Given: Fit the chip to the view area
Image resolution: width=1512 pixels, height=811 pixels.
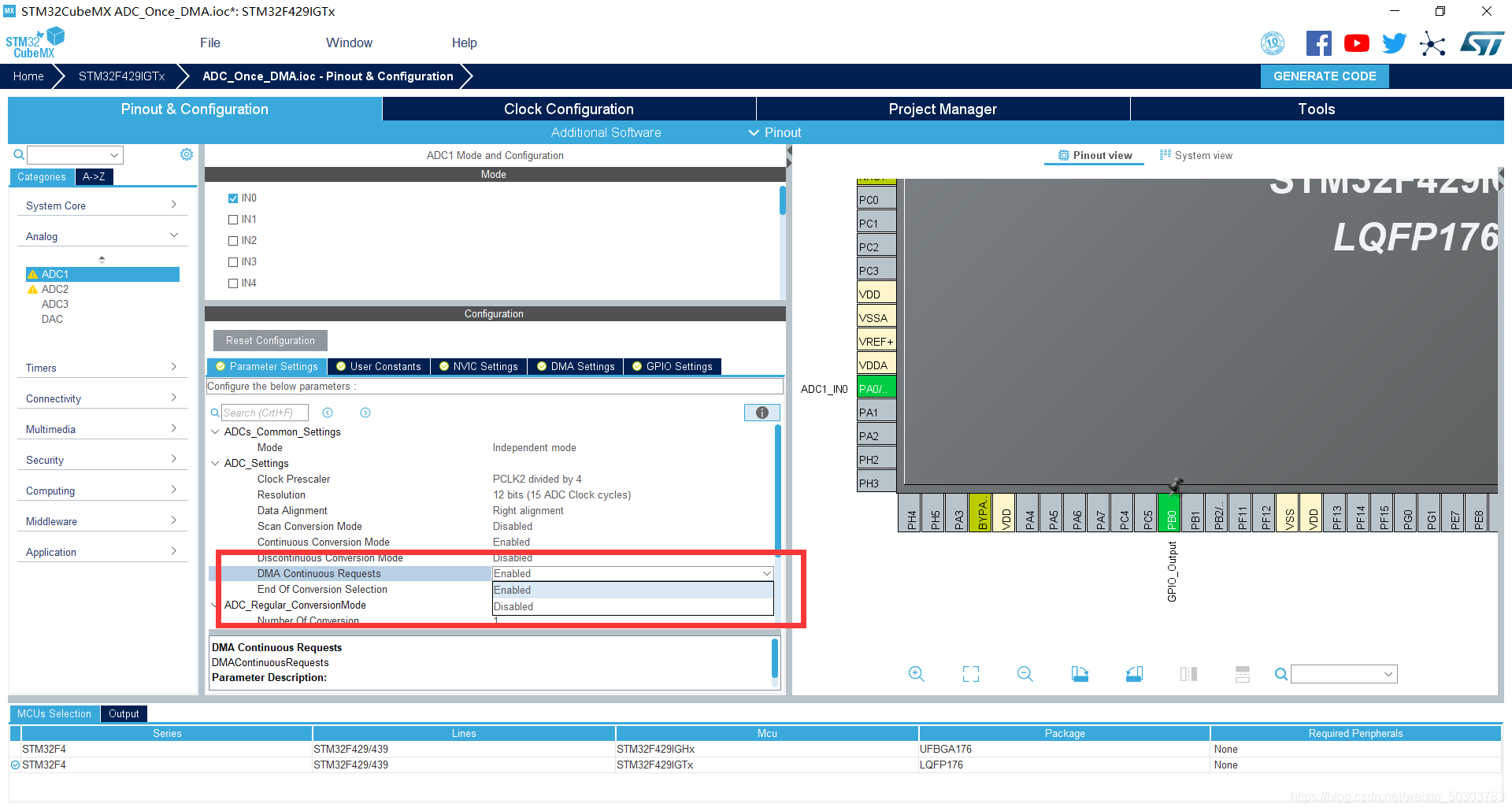Looking at the screenshot, I should tap(971, 674).
